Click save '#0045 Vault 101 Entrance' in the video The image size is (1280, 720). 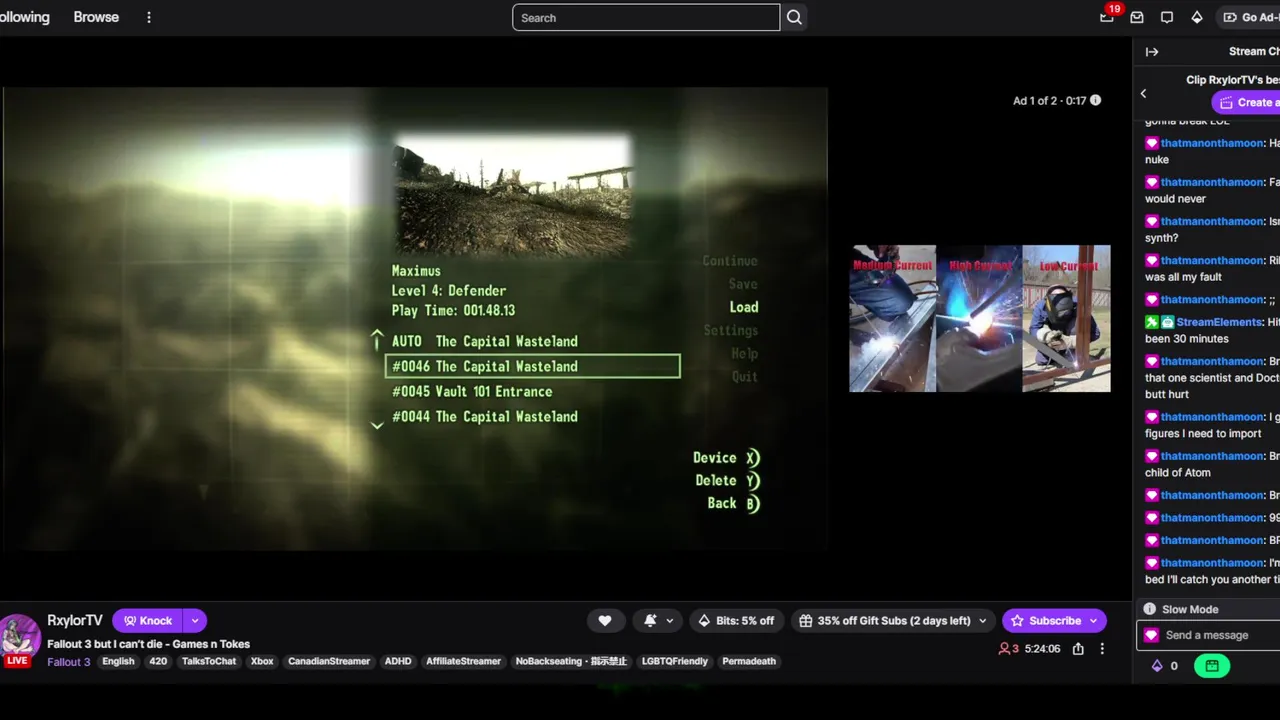point(472,392)
